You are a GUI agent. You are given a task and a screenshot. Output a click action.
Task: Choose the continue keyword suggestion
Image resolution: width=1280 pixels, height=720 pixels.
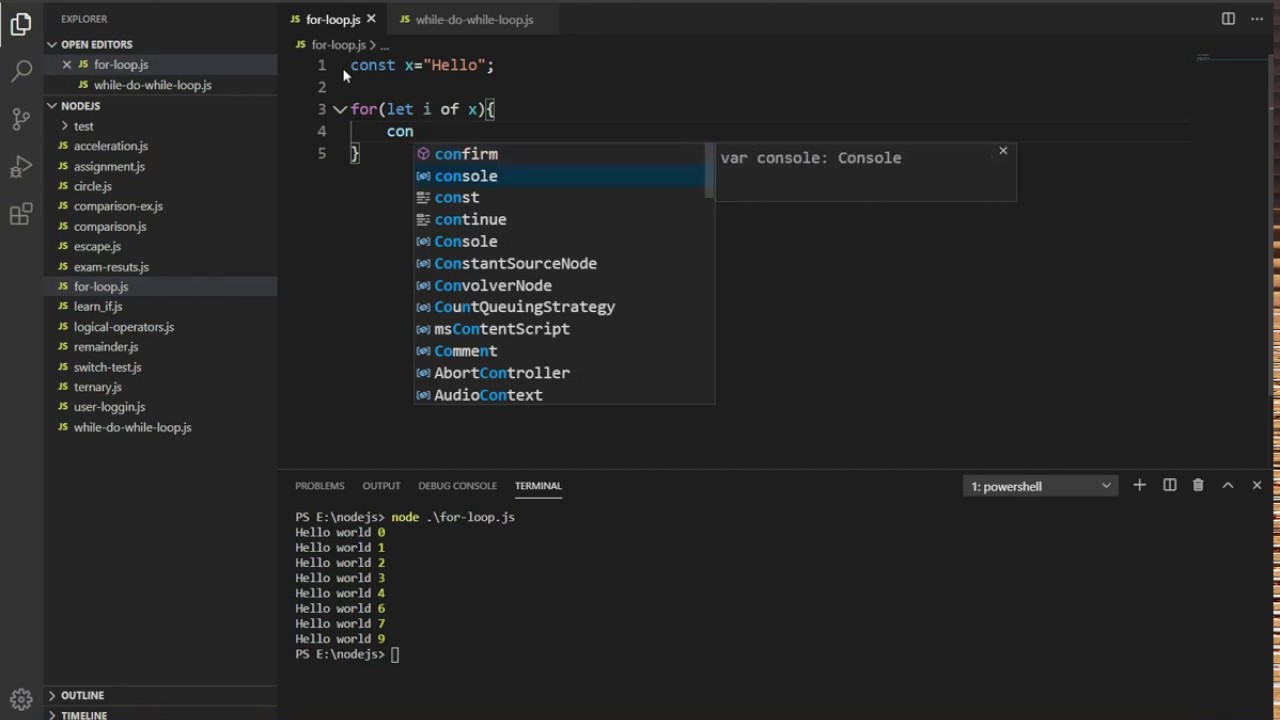click(x=560, y=220)
